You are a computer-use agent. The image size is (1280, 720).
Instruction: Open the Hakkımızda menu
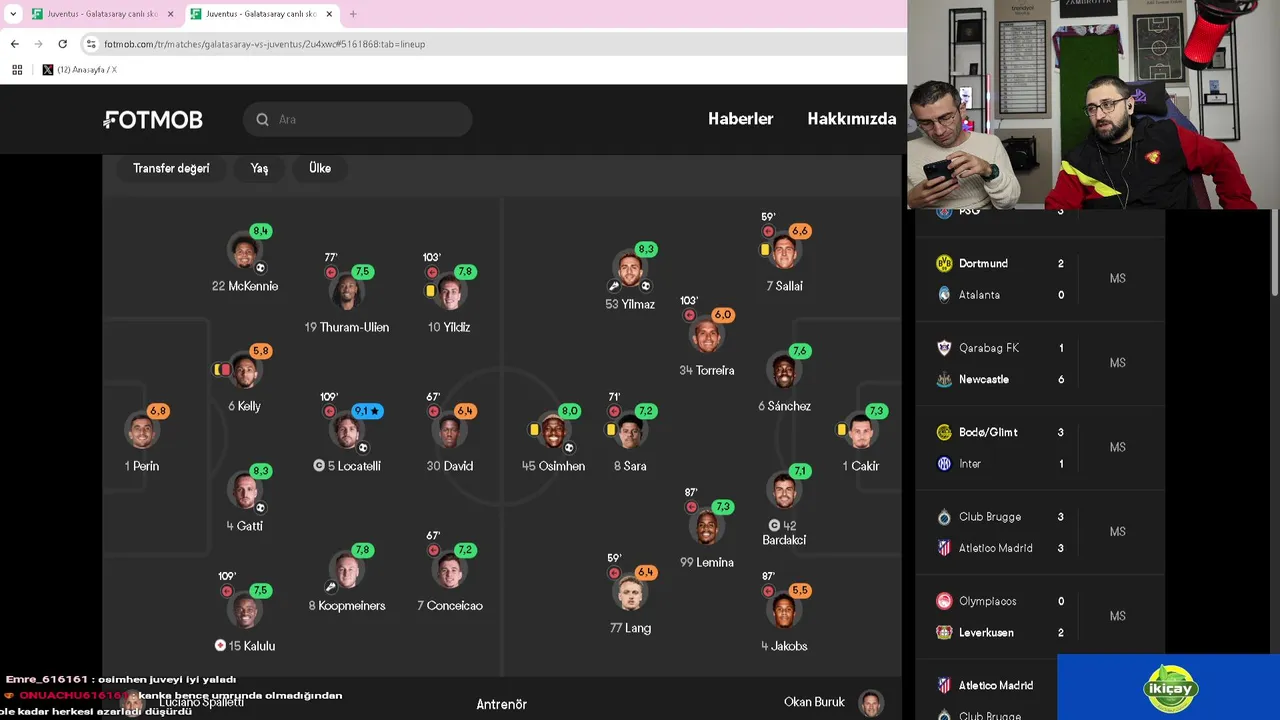[852, 119]
